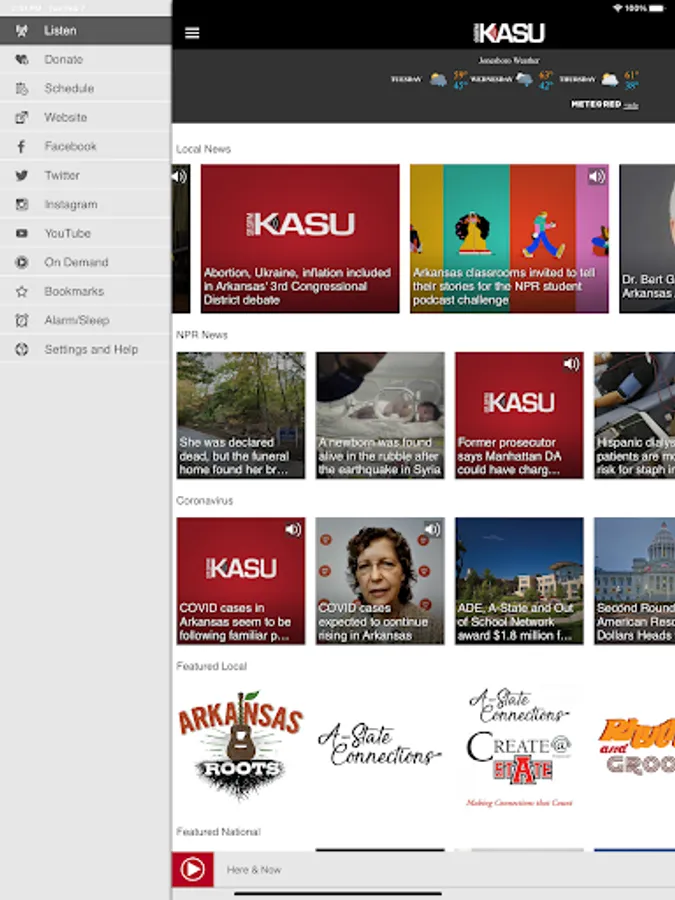Select Donate menu item
675x900 pixels.
tap(86, 59)
